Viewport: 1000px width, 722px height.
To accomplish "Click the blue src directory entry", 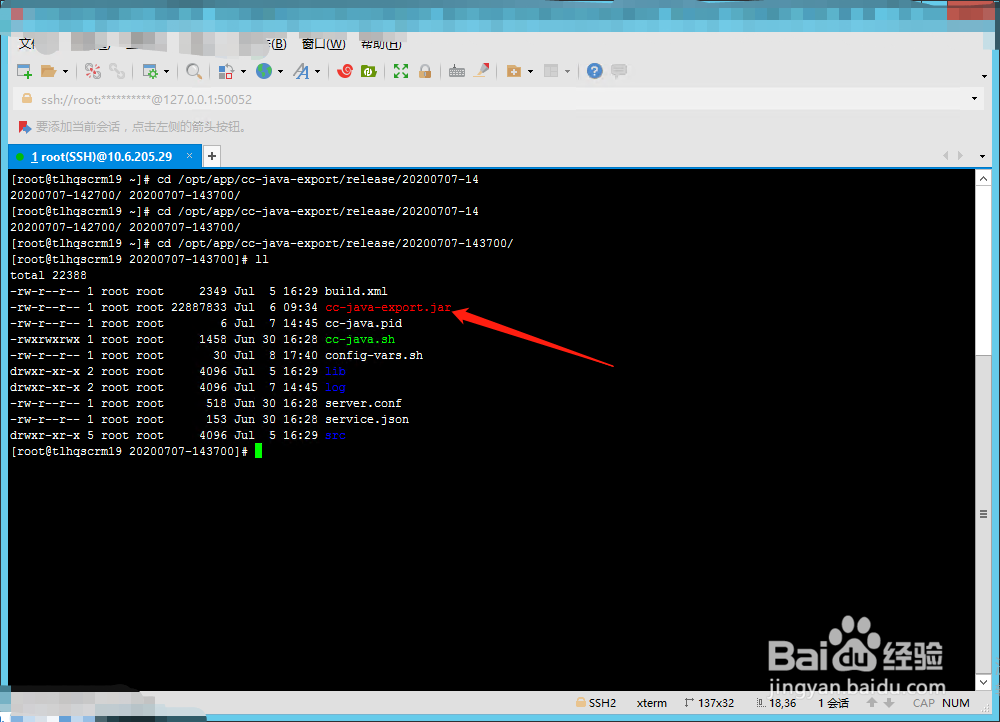I will [335, 435].
